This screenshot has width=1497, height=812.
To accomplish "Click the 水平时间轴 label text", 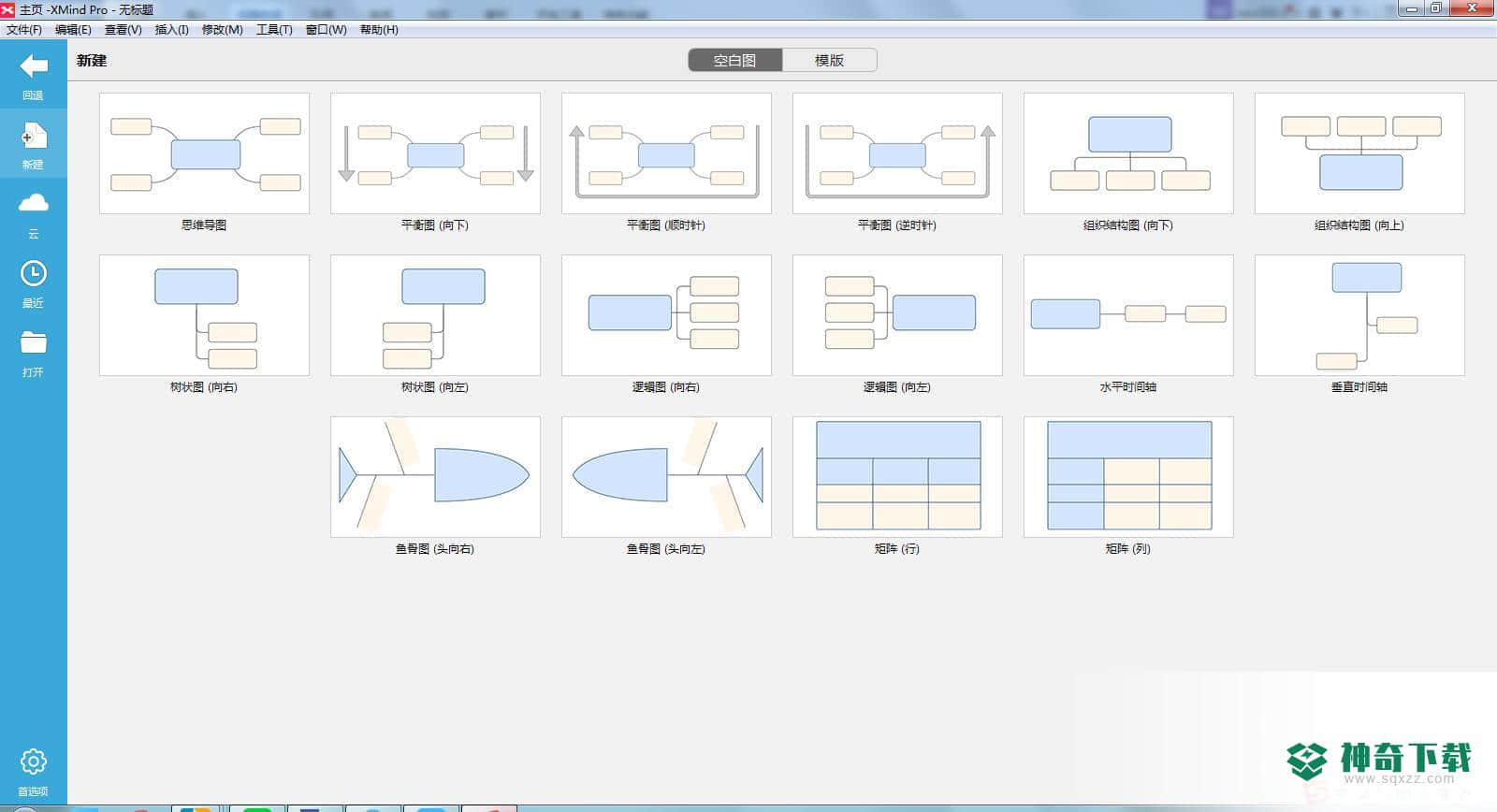I will [x=1128, y=387].
